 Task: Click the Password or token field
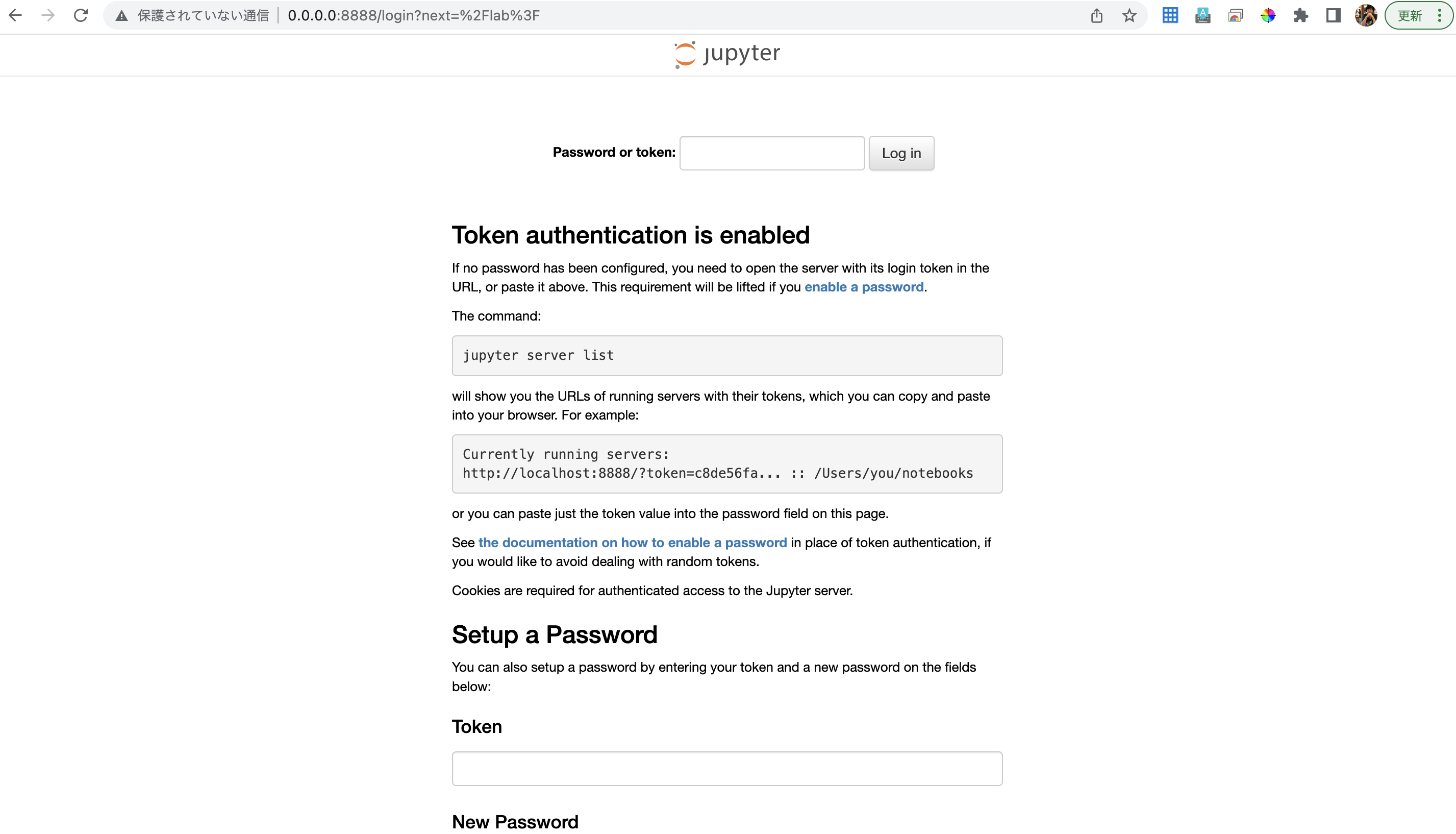[x=772, y=153]
